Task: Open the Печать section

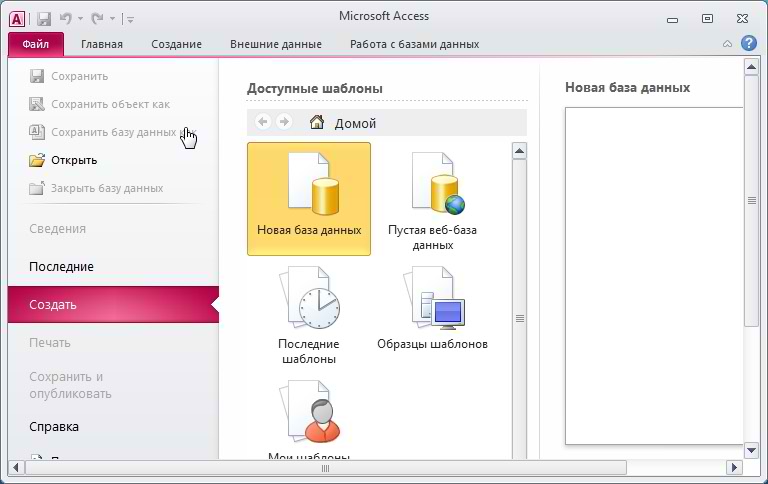Action: (x=49, y=342)
